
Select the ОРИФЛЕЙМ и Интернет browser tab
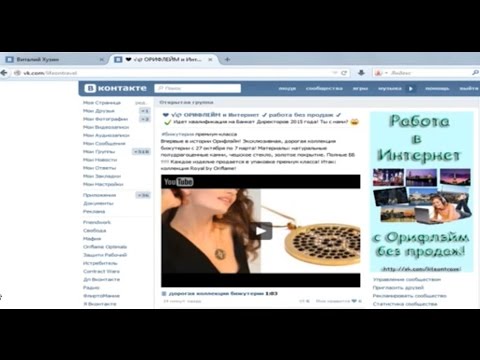[x=163, y=60]
